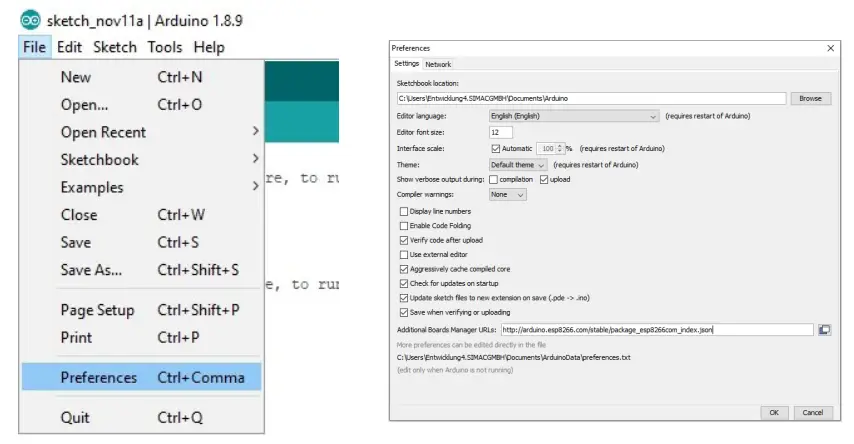This screenshot has height=444, width=854.
Task: Toggle Save when verifying or uploading
Action: click(404, 312)
